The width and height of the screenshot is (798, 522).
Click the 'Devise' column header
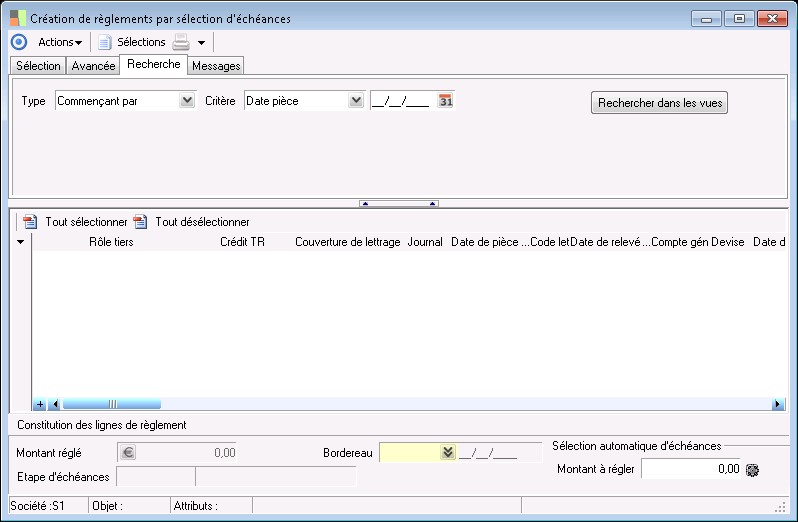tap(727, 242)
